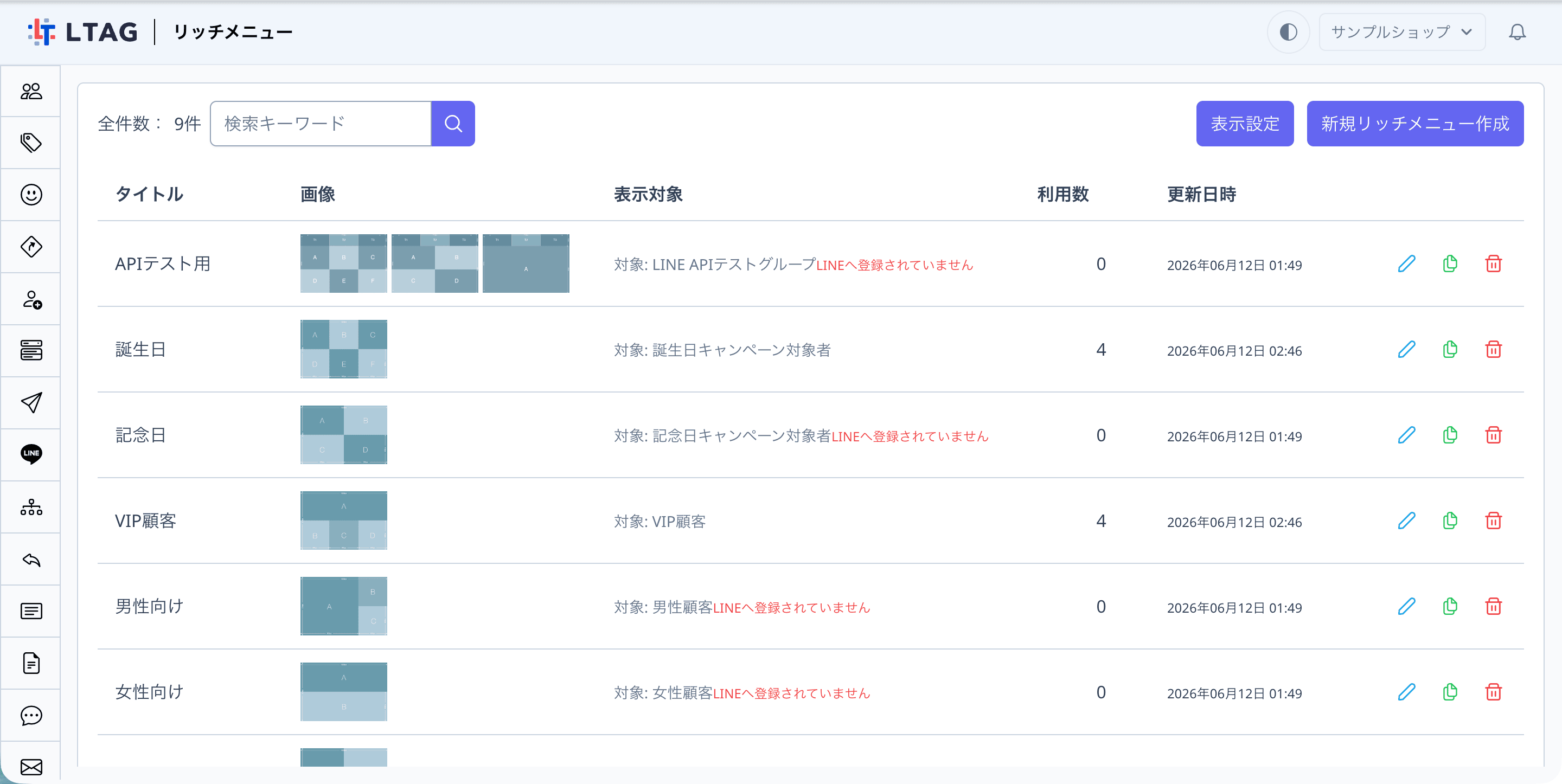Edit the APIテスト用 rich menu
Image resolution: width=1562 pixels, height=784 pixels.
coord(1406,264)
